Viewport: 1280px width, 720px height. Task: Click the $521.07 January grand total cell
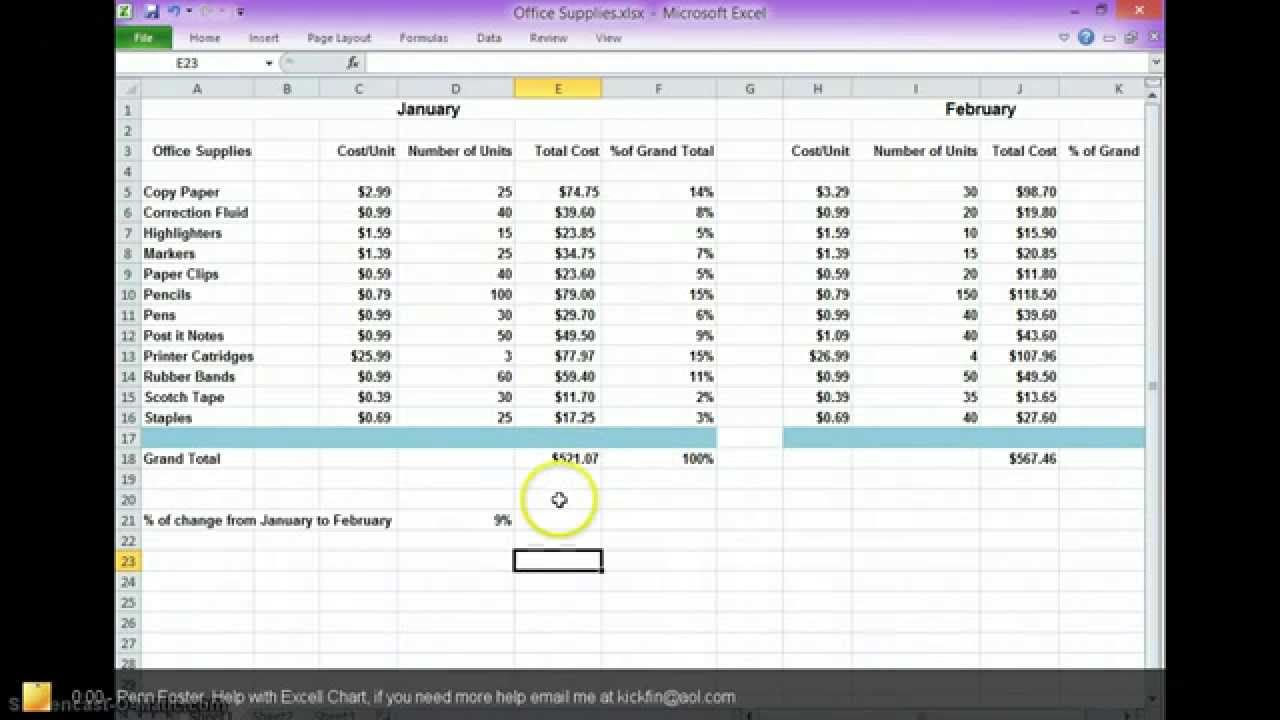[x=558, y=459]
